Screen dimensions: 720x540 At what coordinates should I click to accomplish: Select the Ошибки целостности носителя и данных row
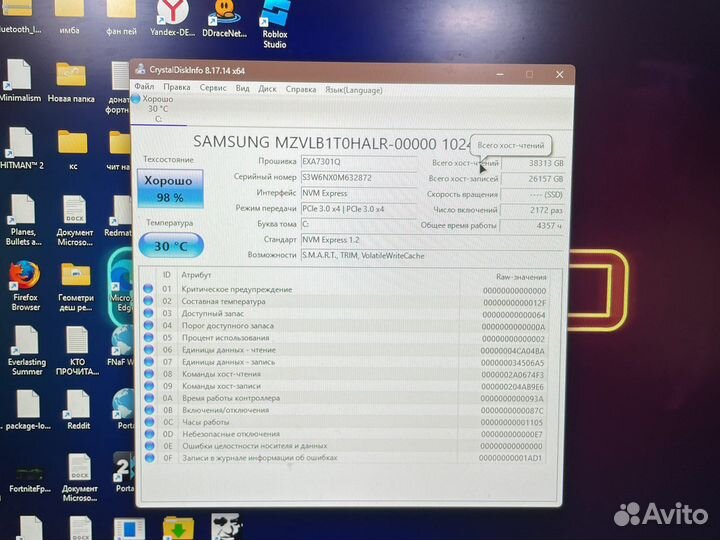[344, 446]
